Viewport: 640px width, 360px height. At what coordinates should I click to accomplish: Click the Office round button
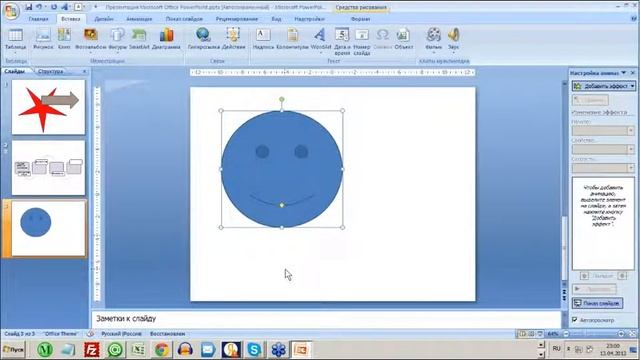[x=11, y=11]
